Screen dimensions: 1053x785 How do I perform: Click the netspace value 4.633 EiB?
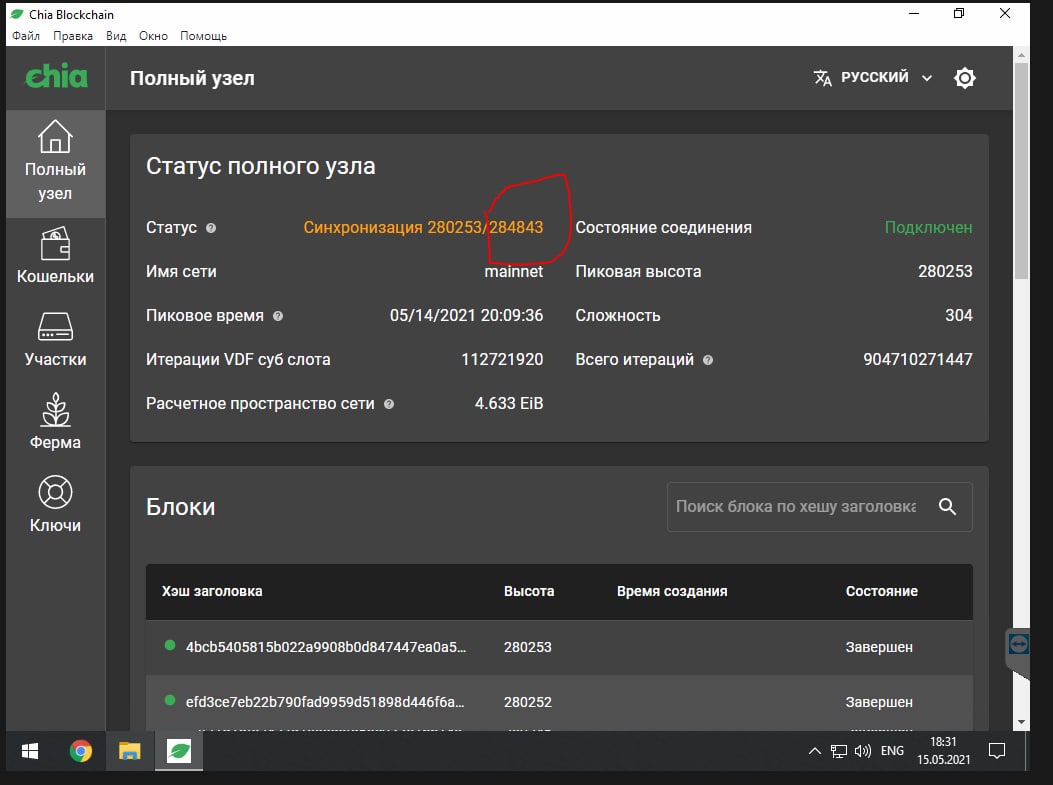pyautogui.click(x=509, y=404)
